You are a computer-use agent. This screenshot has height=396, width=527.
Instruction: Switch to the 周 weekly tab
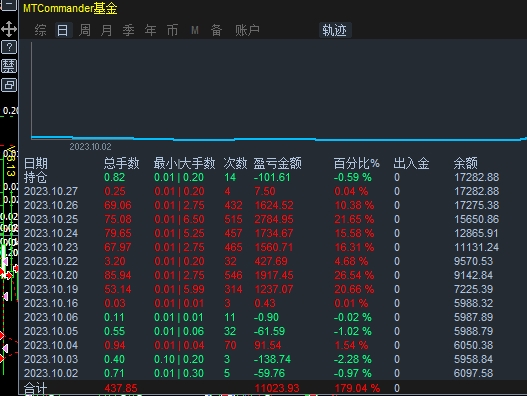pos(85,30)
